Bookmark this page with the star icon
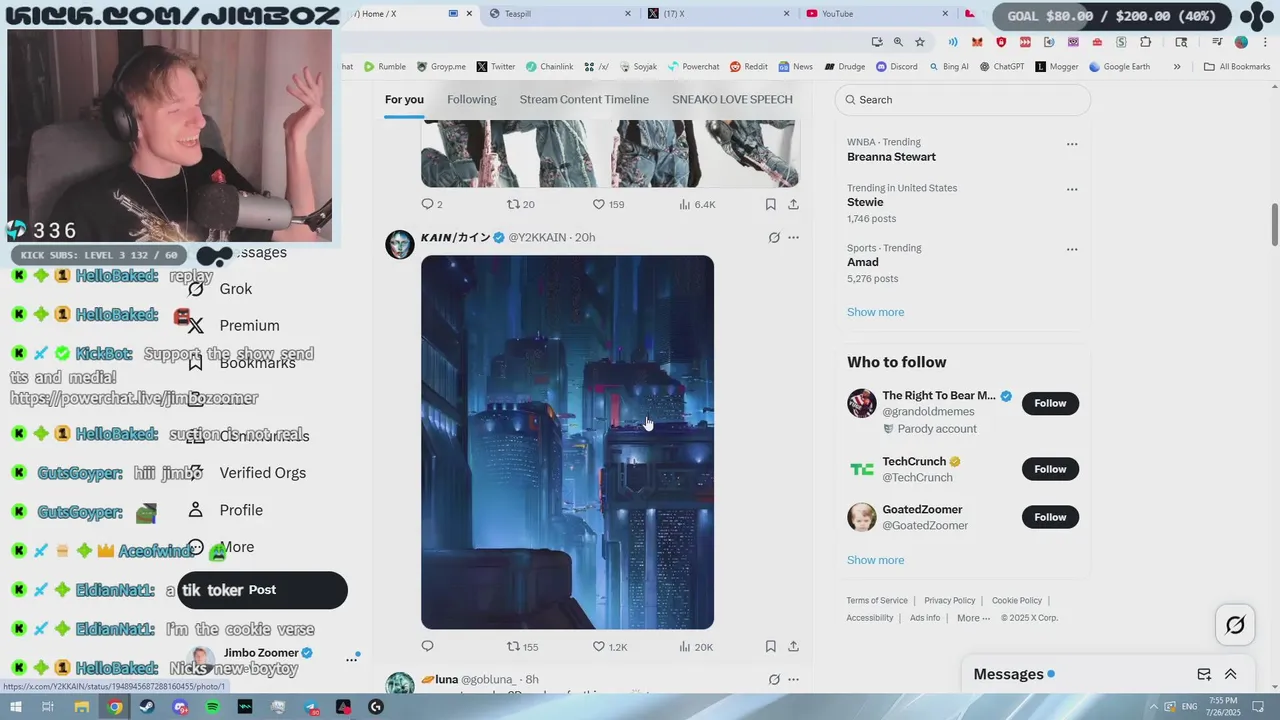The image size is (1280, 720). [x=920, y=42]
